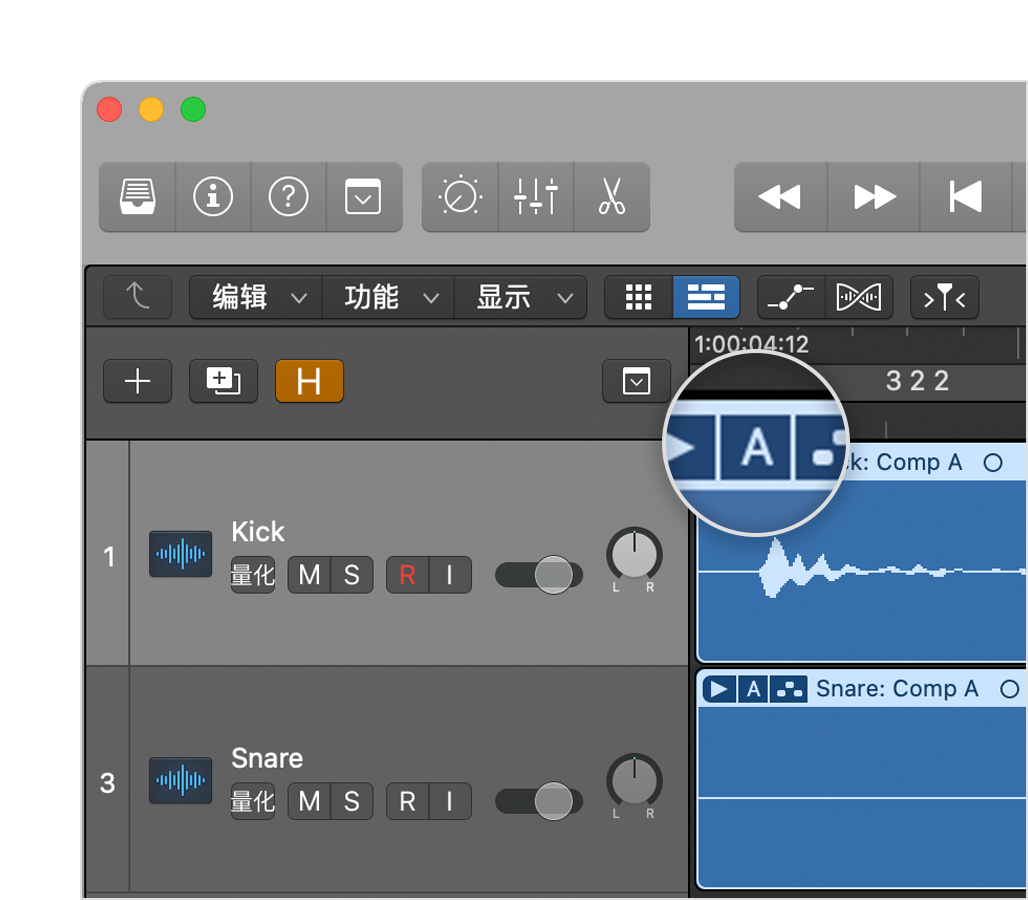The height and width of the screenshot is (900, 1028).
Task: Click the Kick track's waveform icon
Action: point(180,554)
